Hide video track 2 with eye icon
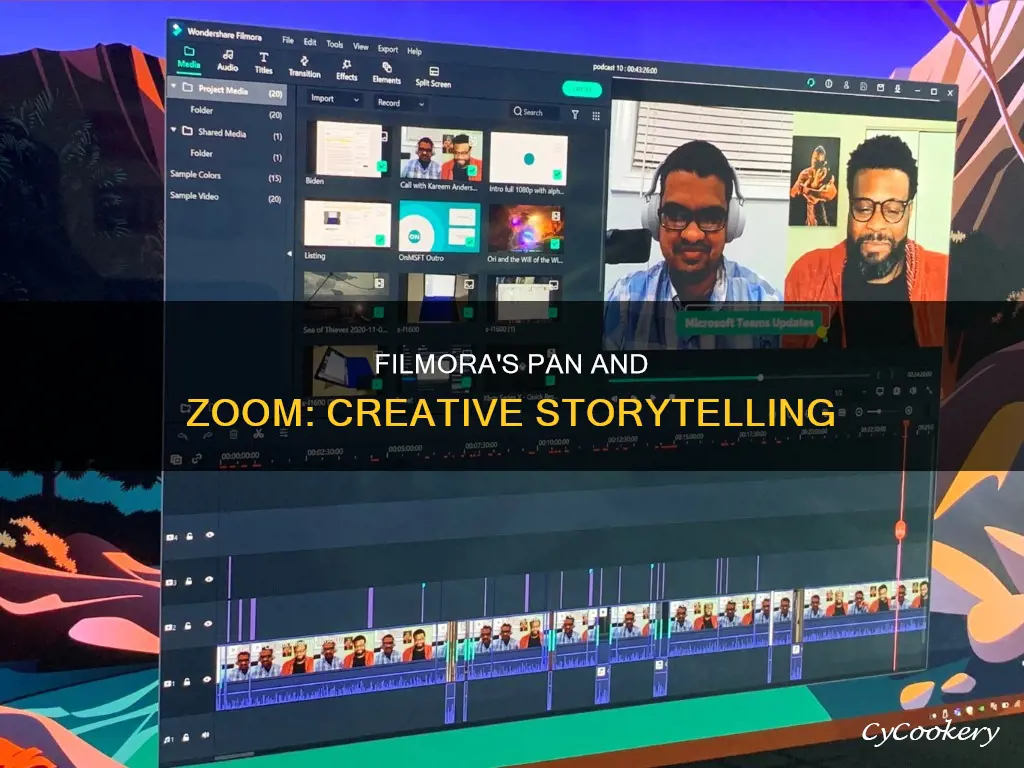The height and width of the screenshot is (768, 1024). click(x=208, y=624)
